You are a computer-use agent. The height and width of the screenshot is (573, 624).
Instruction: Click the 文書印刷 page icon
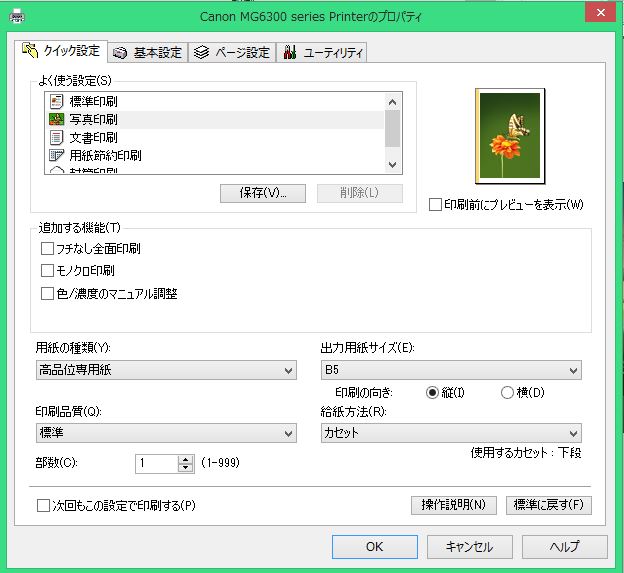tap(57, 138)
